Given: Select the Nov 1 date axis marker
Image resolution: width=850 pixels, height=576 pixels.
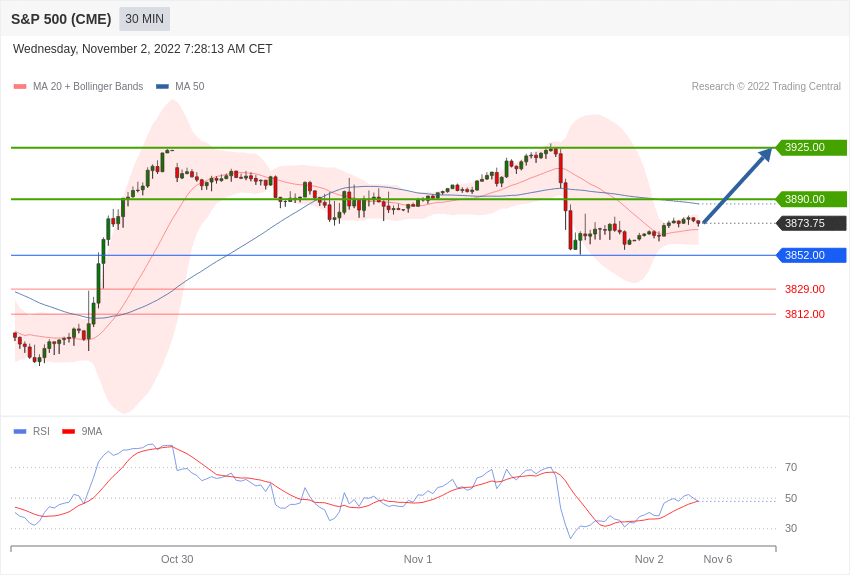Looking at the screenshot, I should point(417,559).
